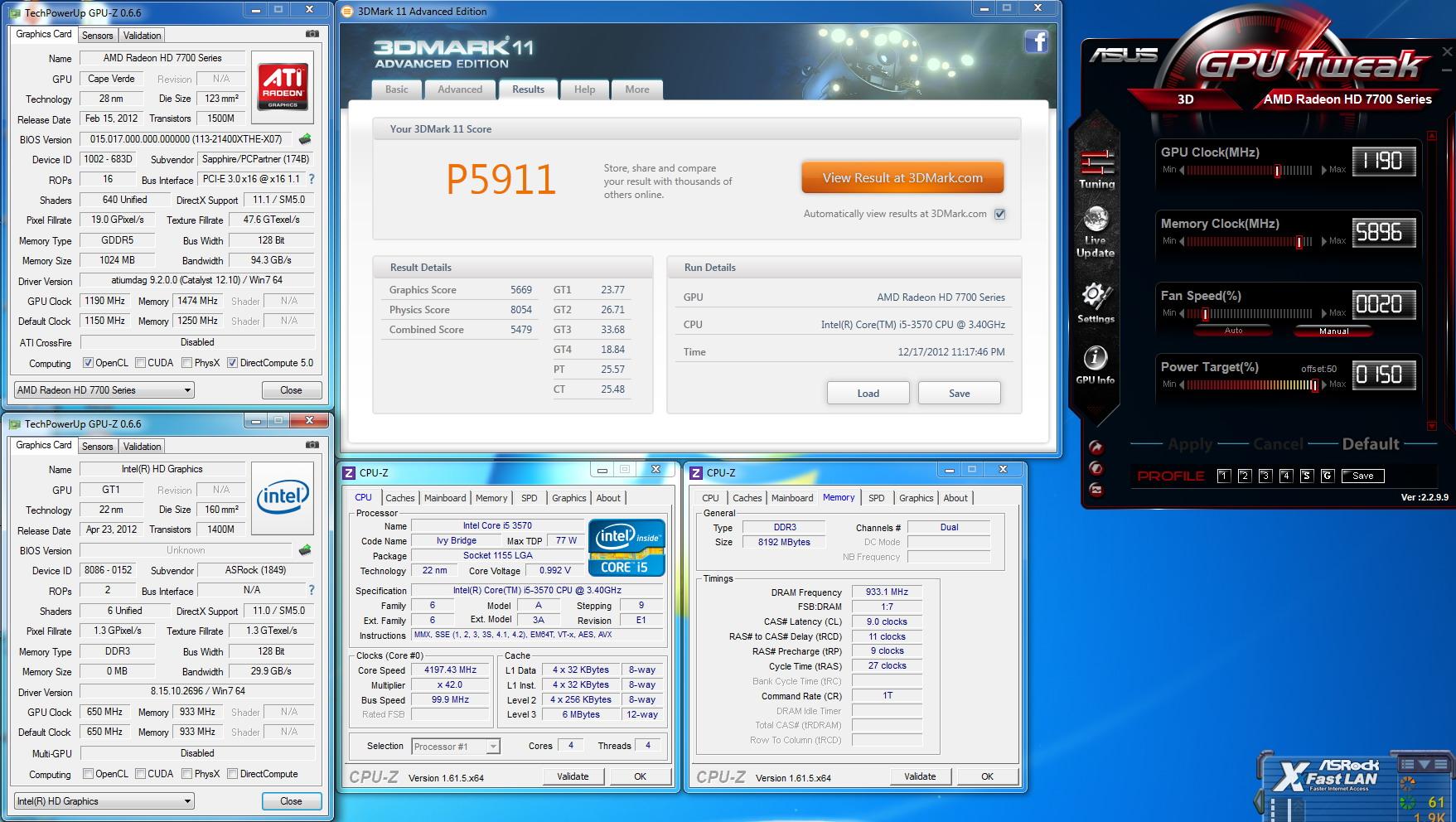Open Advanced tab in 3DMark 11
This screenshot has width=1456, height=822.
(x=460, y=89)
